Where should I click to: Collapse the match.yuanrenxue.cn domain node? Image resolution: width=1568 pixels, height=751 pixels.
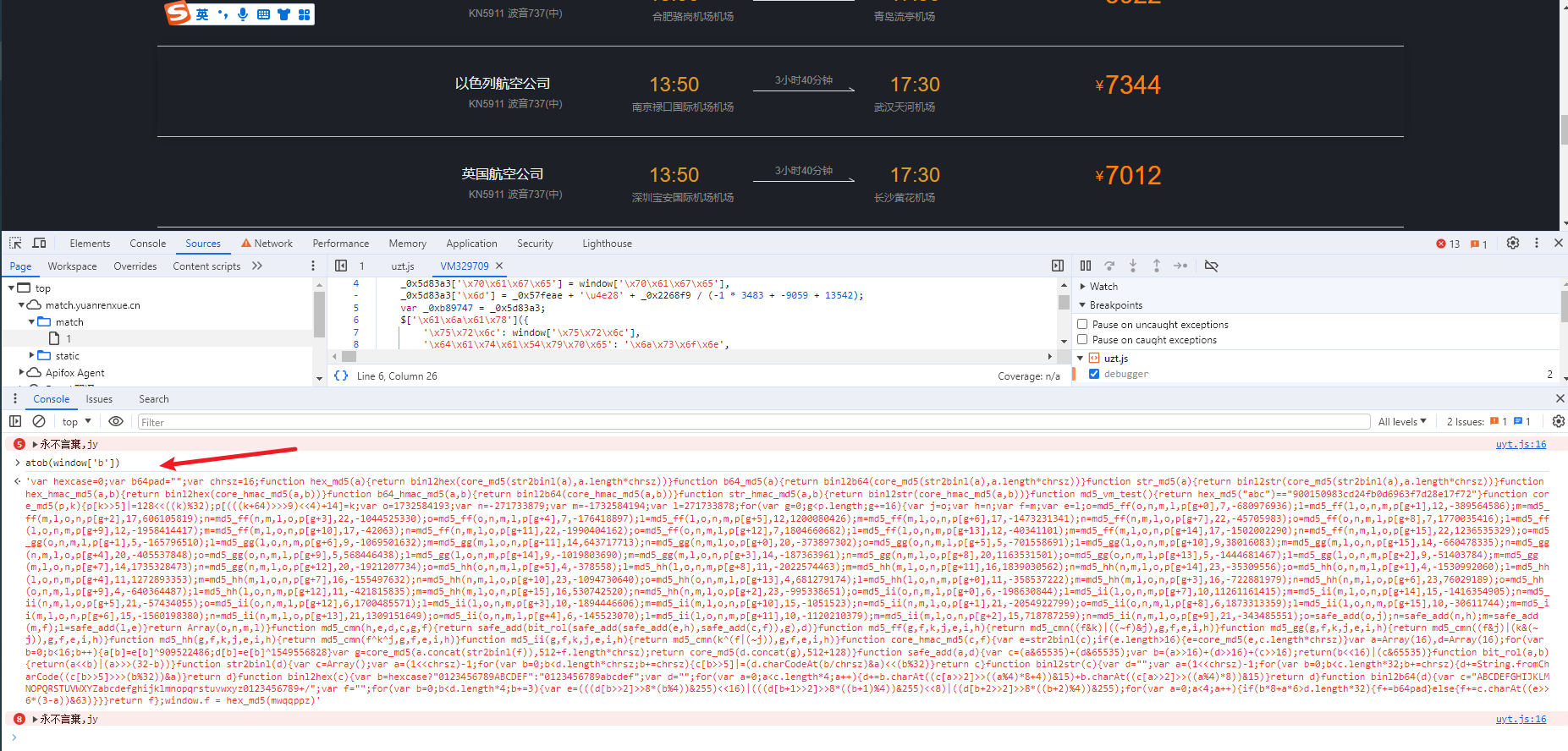point(21,305)
